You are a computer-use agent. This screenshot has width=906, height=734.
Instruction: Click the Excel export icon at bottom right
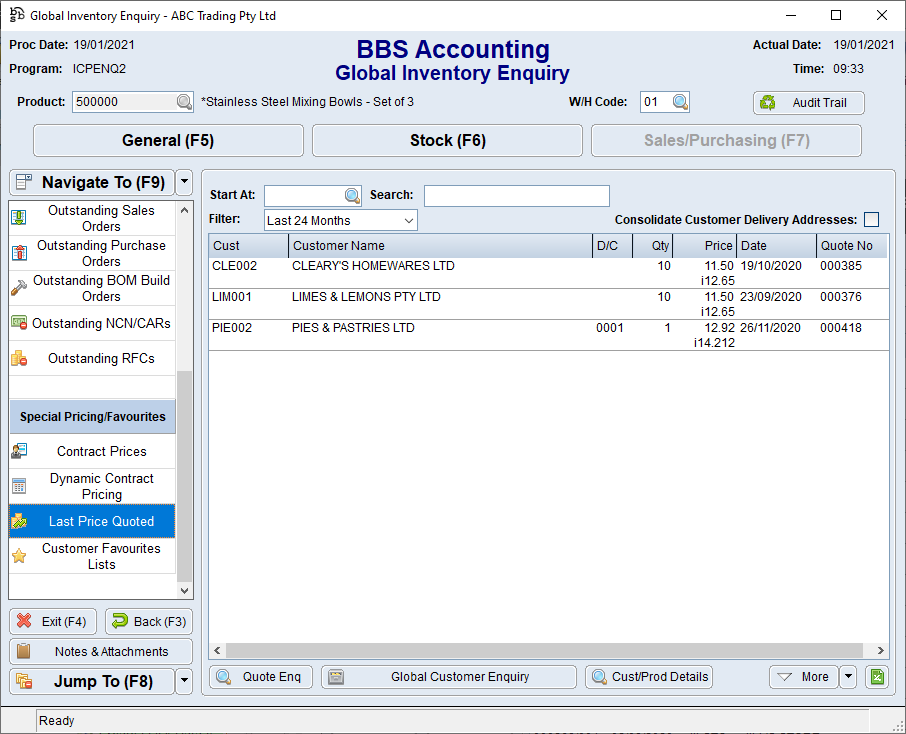[x=876, y=677]
